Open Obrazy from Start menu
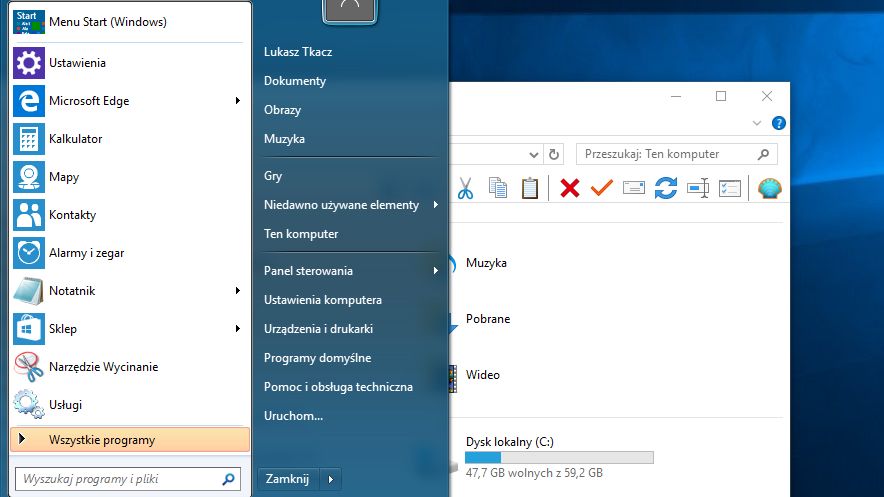The width and height of the screenshot is (884, 497). click(x=282, y=110)
